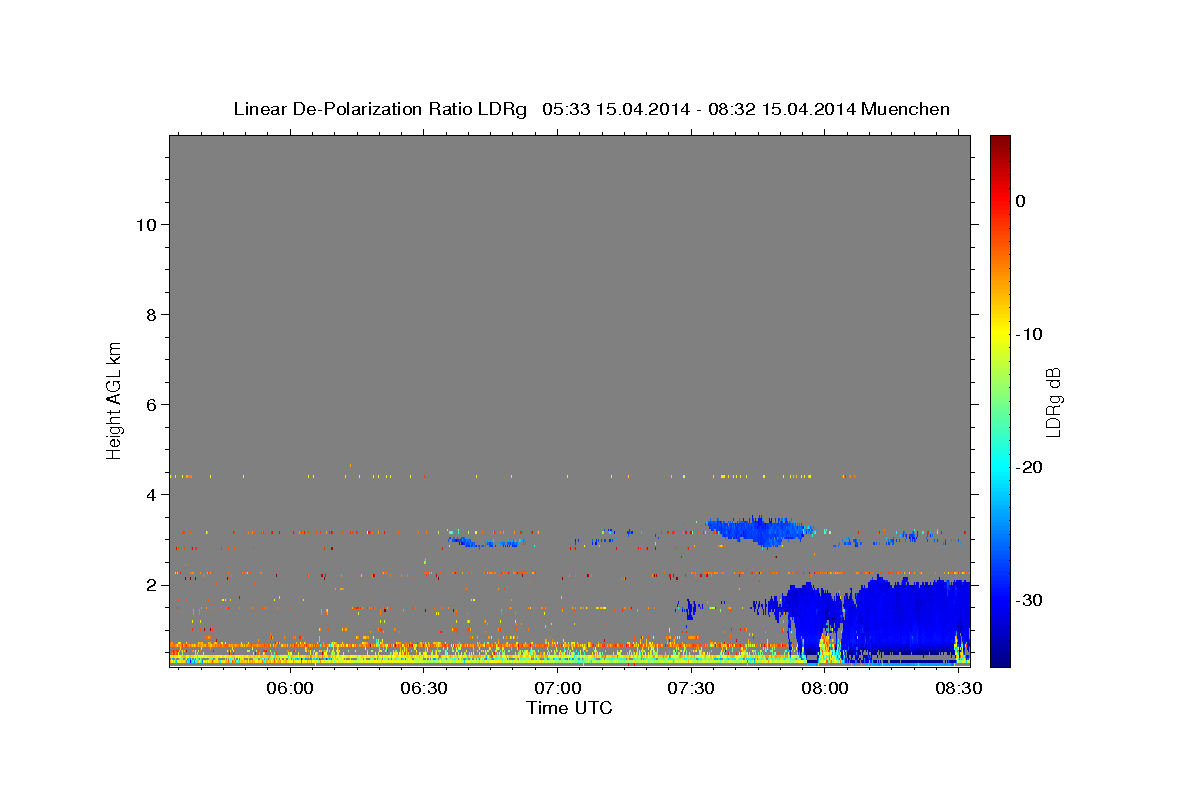The image size is (1200, 800).
Task: Click the LDRg dB colorbar label
Action: 1053,402
